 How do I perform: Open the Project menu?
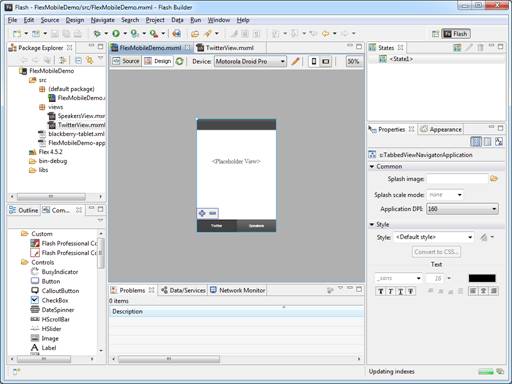pyautogui.click(x=155, y=20)
